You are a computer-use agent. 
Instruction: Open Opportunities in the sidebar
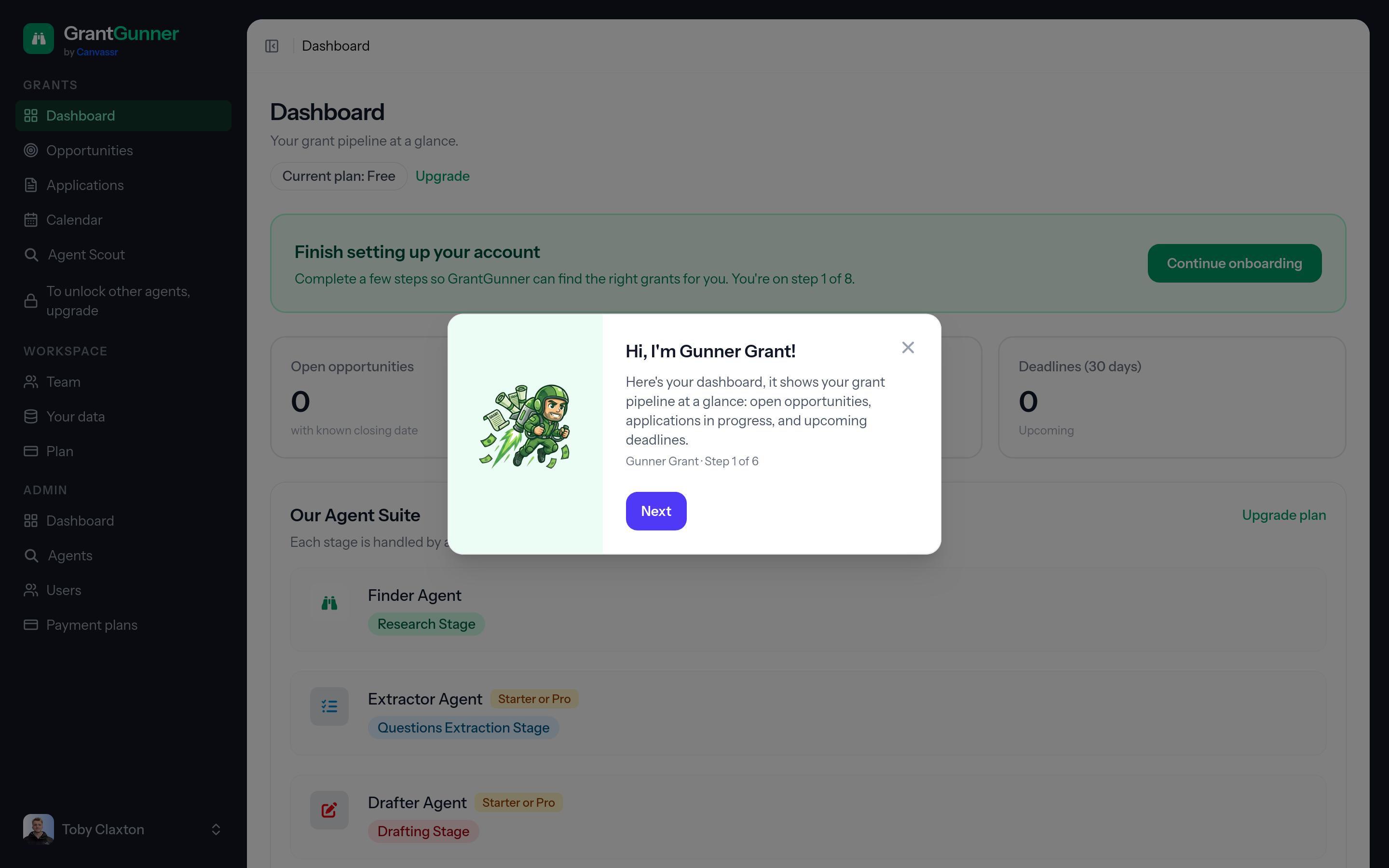pyautogui.click(x=90, y=150)
